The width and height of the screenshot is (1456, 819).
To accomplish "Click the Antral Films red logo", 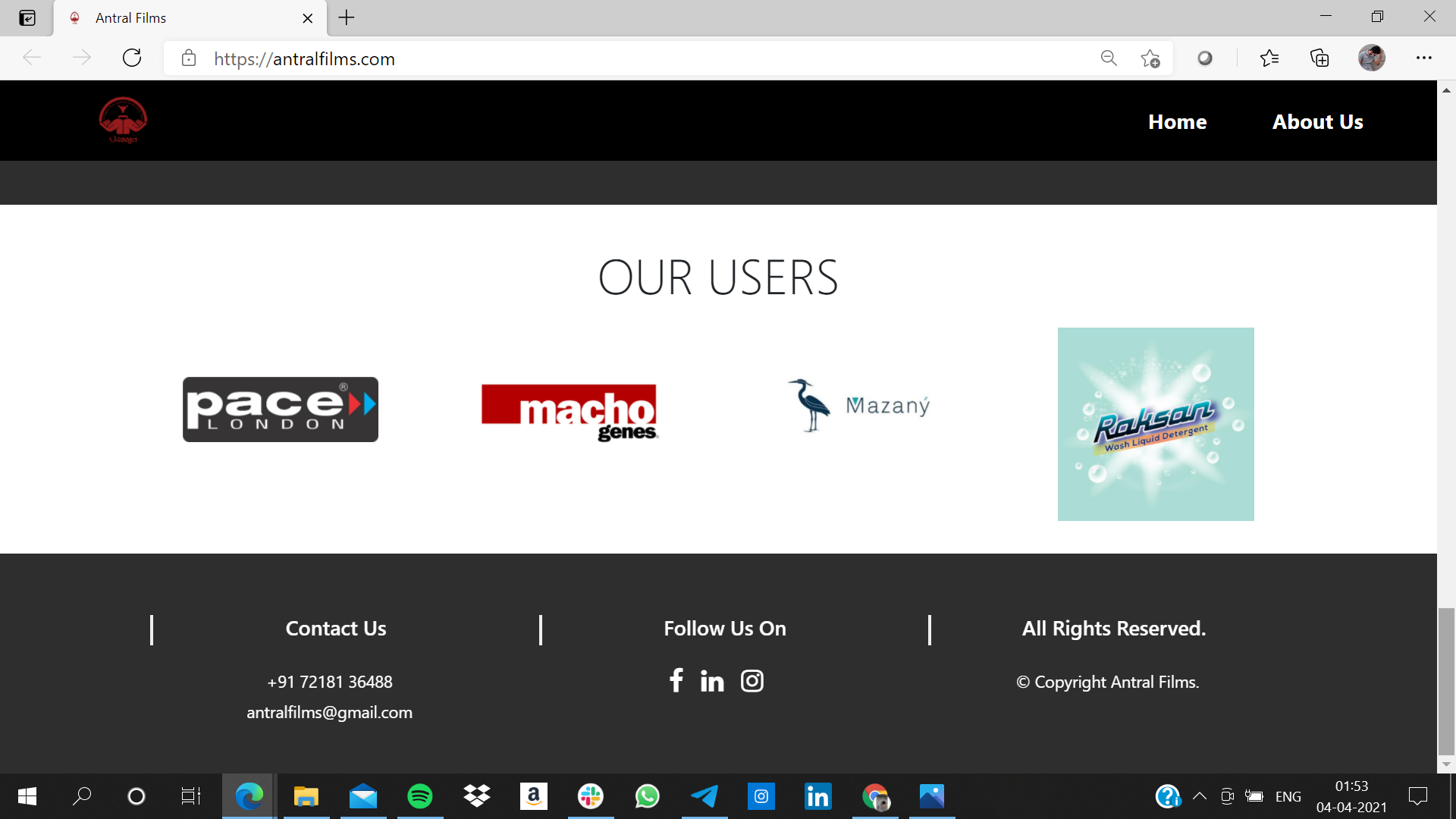I will tap(123, 120).
